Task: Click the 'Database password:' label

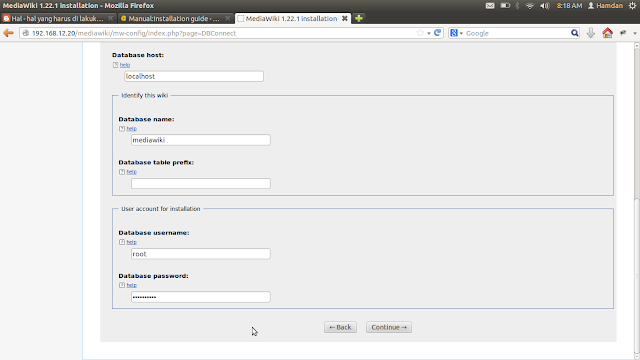Action: (x=153, y=276)
